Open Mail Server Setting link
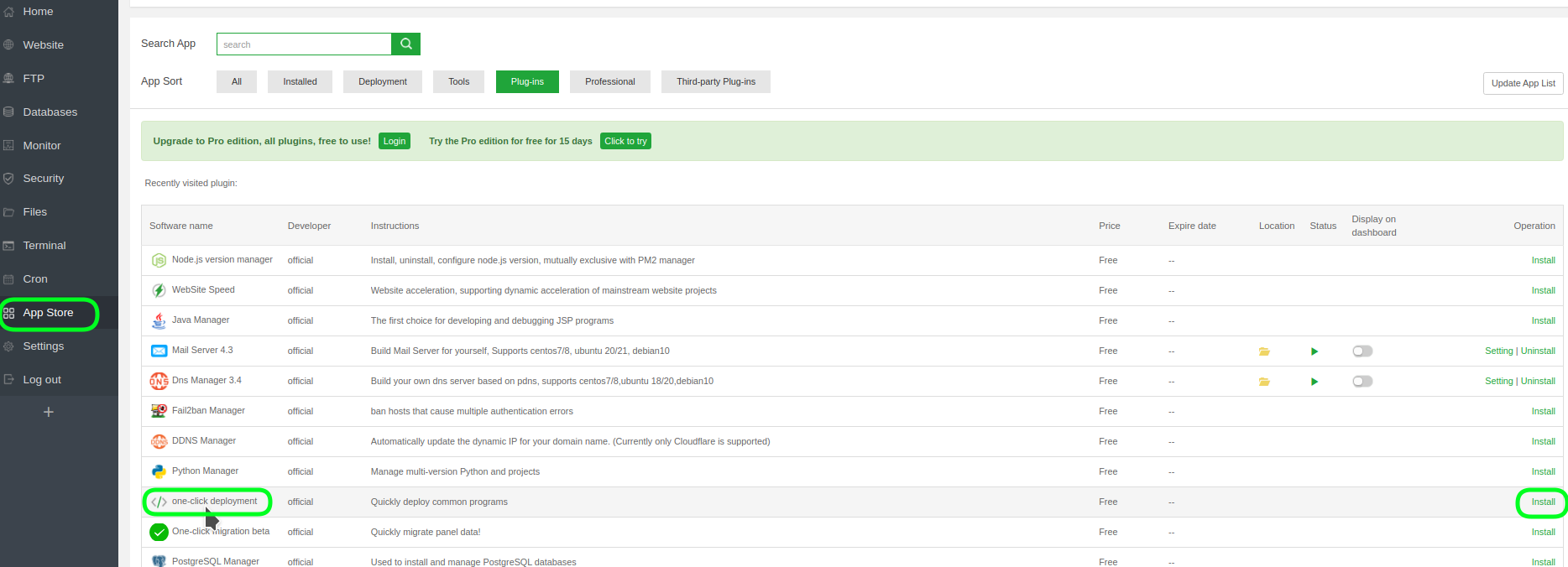The image size is (1568, 567). (1498, 351)
